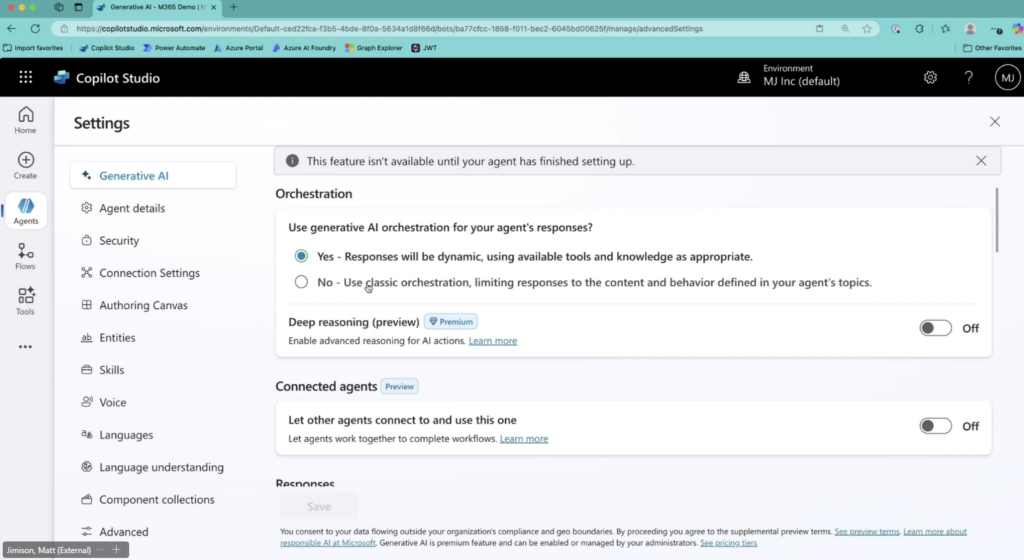Viewport: 1024px width, 560px height.
Task: Open Graph Explorer bookmark
Action: click(x=374, y=48)
